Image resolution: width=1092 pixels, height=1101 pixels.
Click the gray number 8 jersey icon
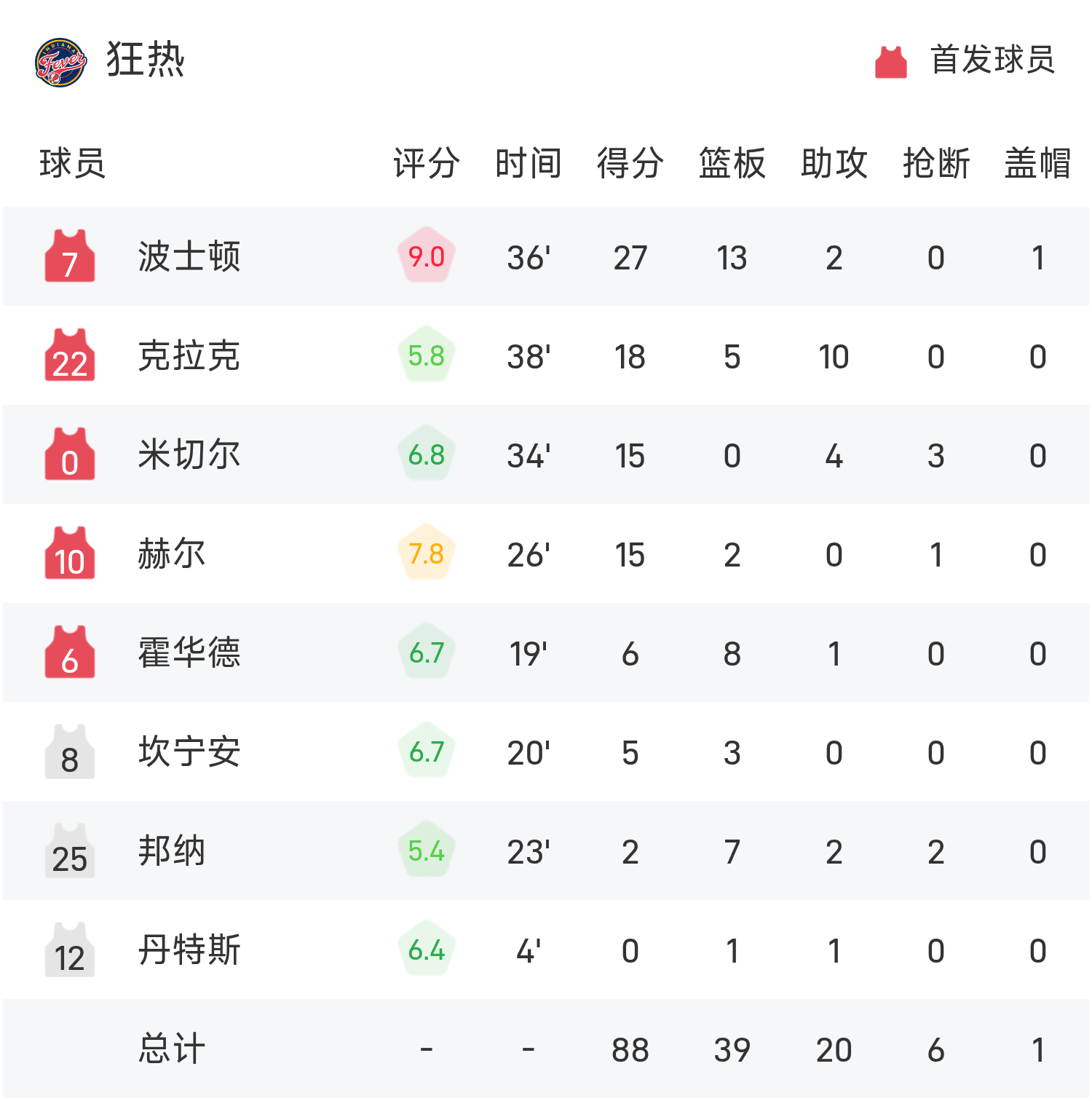pyautogui.click(x=70, y=752)
